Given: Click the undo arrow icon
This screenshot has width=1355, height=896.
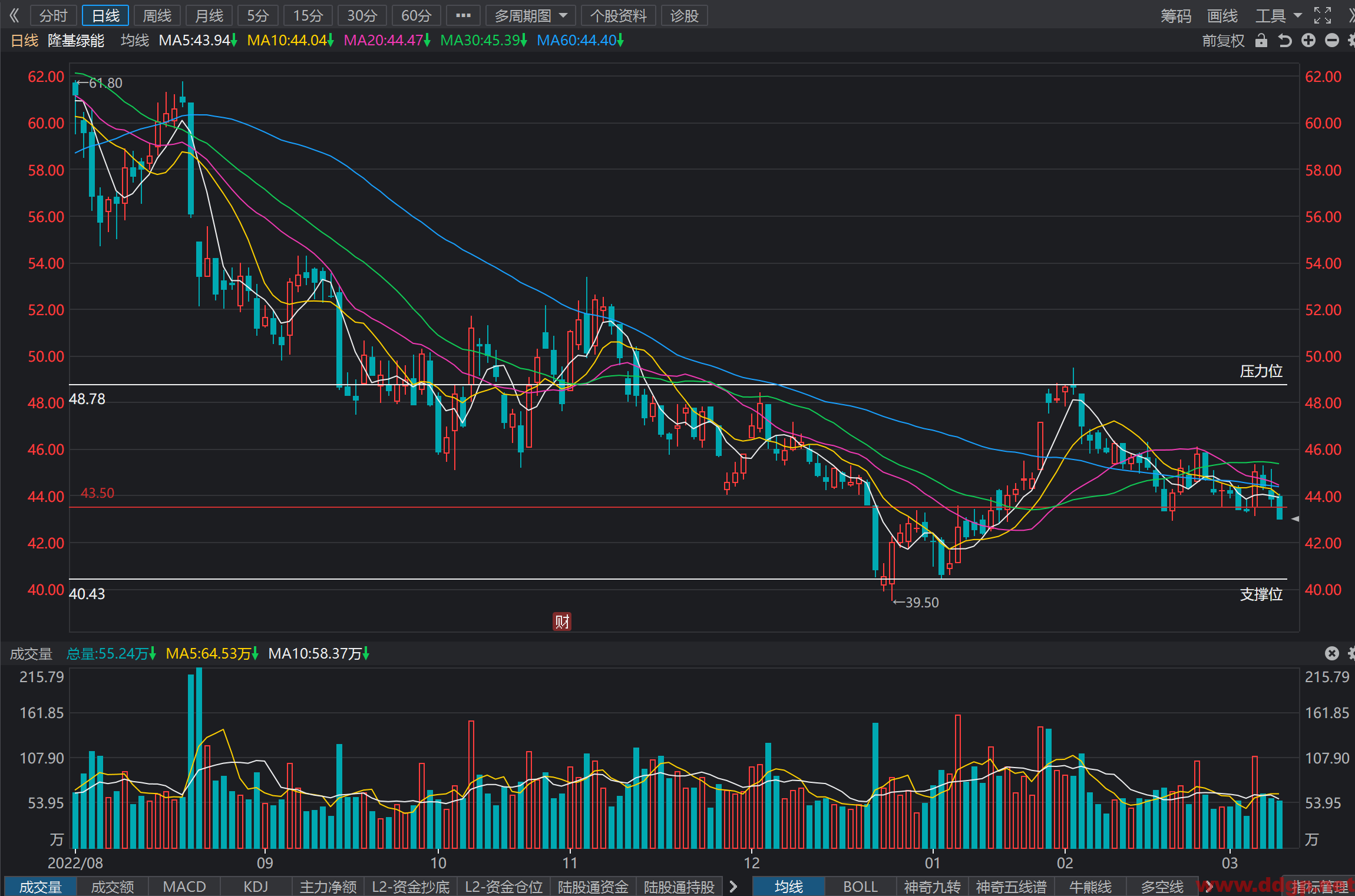Looking at the screenshot, I should coord(1284,40).
